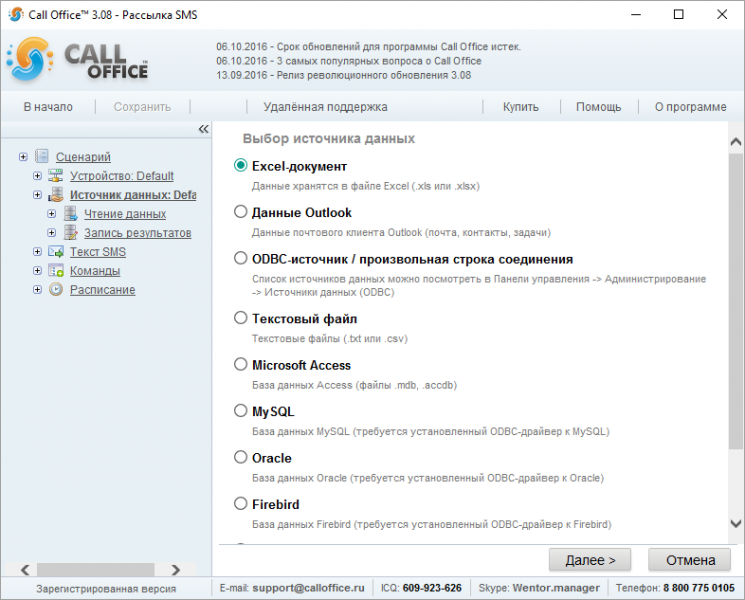Collapse the left sidebar panel with the double chevron
The width and height of the screenshot is (745, 600).
pyautogui.click(x=203, y=129)
